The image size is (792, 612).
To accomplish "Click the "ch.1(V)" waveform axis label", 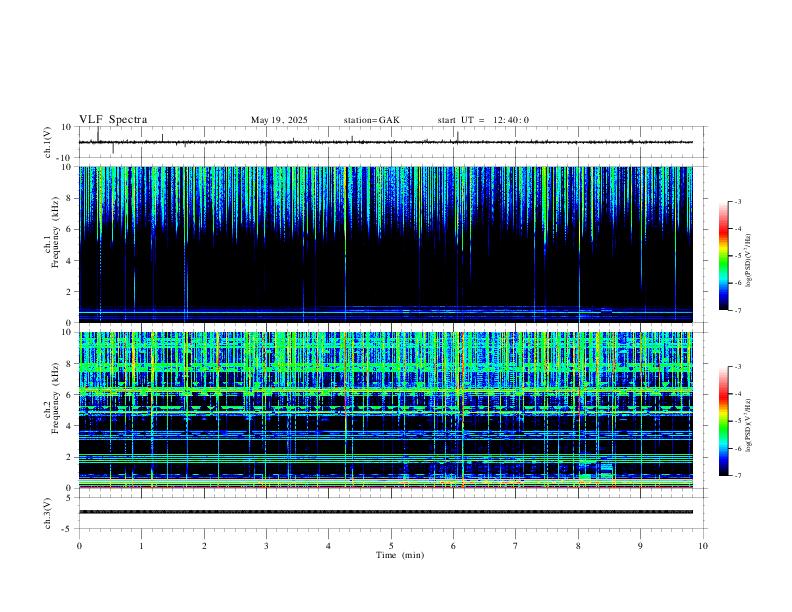I will pos(48,142).
